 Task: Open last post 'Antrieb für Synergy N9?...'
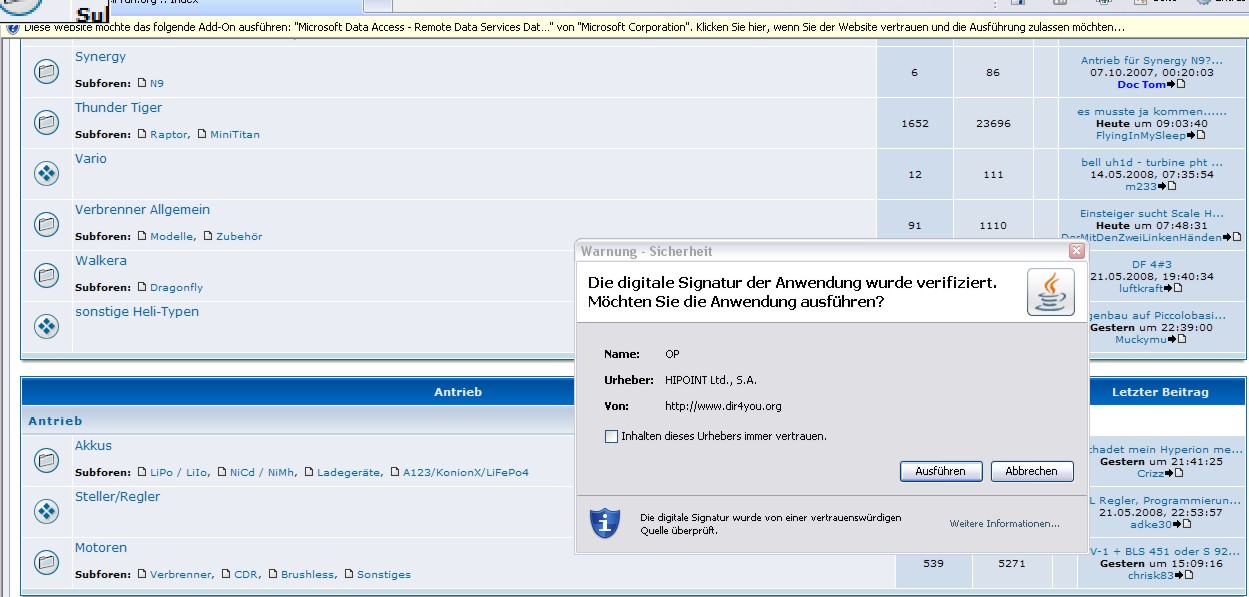pos(1152,60)
